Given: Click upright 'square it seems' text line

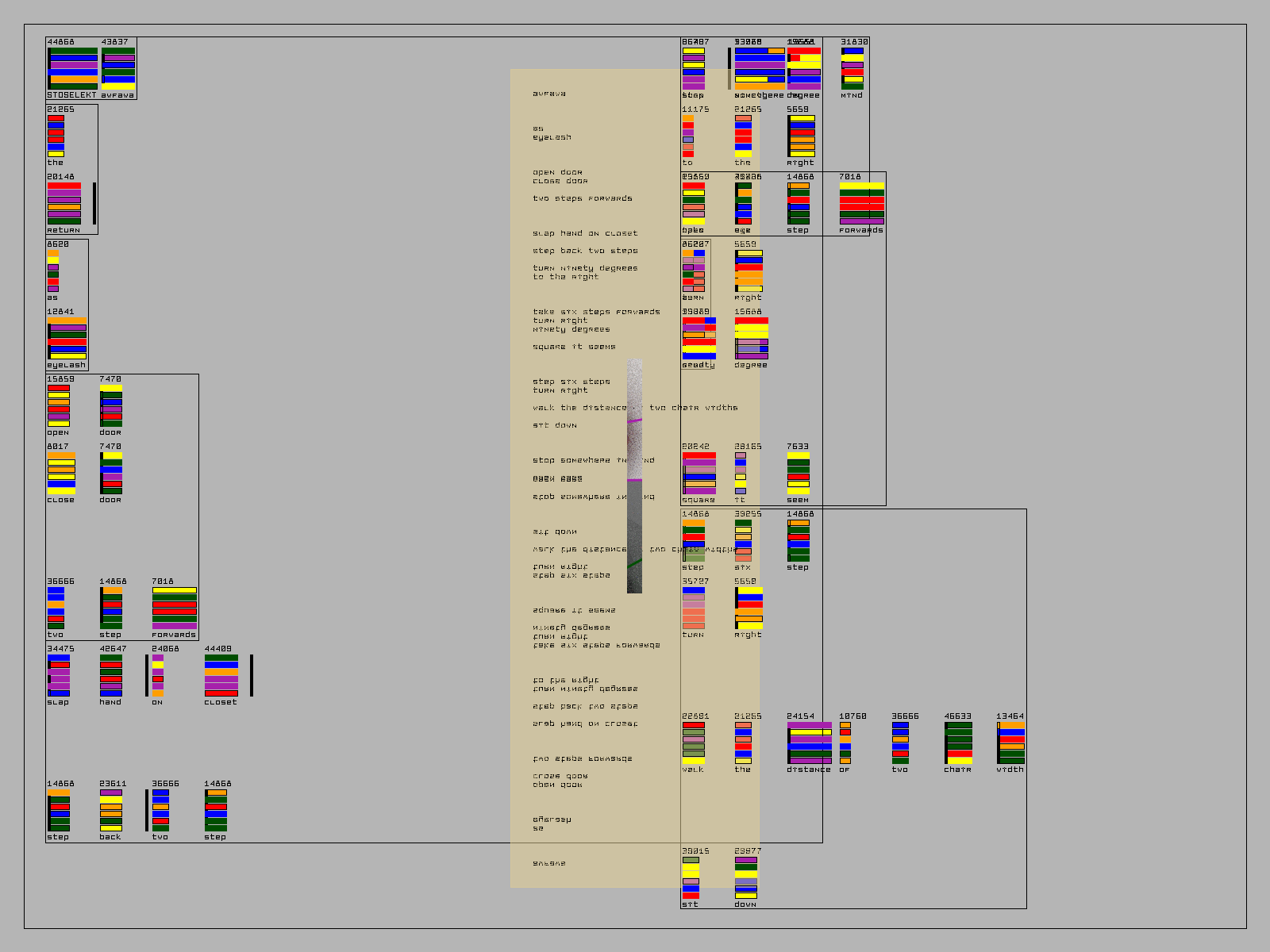Looking at the screenshot, I should pos(574,347).
